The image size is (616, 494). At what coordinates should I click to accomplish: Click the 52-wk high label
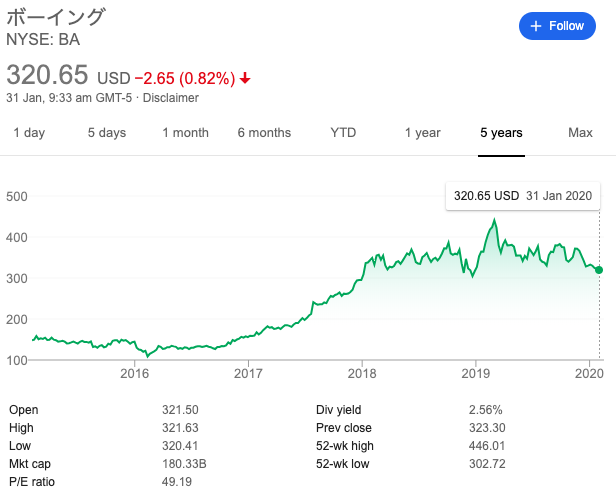point(345,446)
